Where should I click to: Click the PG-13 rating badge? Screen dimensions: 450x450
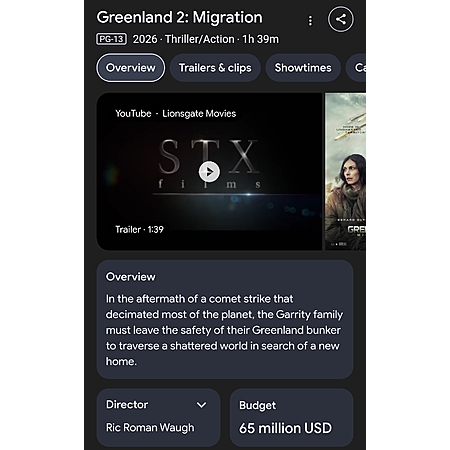[x=111, y=39]
